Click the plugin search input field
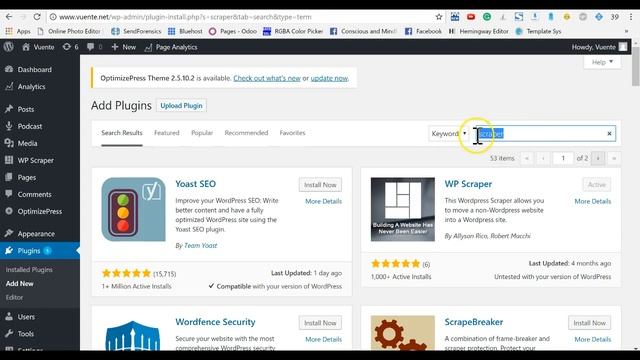The width and height of the screenshot is (640, 360). pyautogui.click(x=546, y=133)
